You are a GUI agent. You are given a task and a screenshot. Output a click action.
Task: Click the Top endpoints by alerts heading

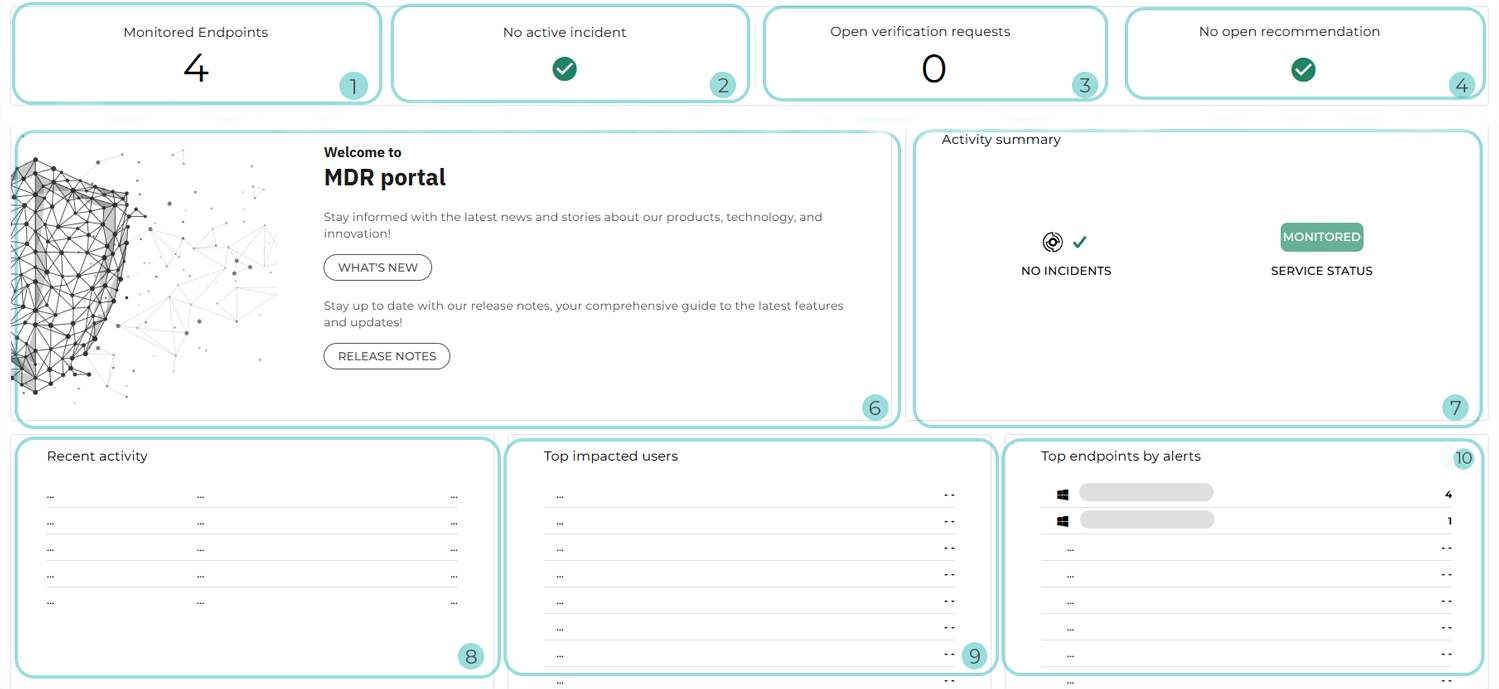(x=1120, y=456)
